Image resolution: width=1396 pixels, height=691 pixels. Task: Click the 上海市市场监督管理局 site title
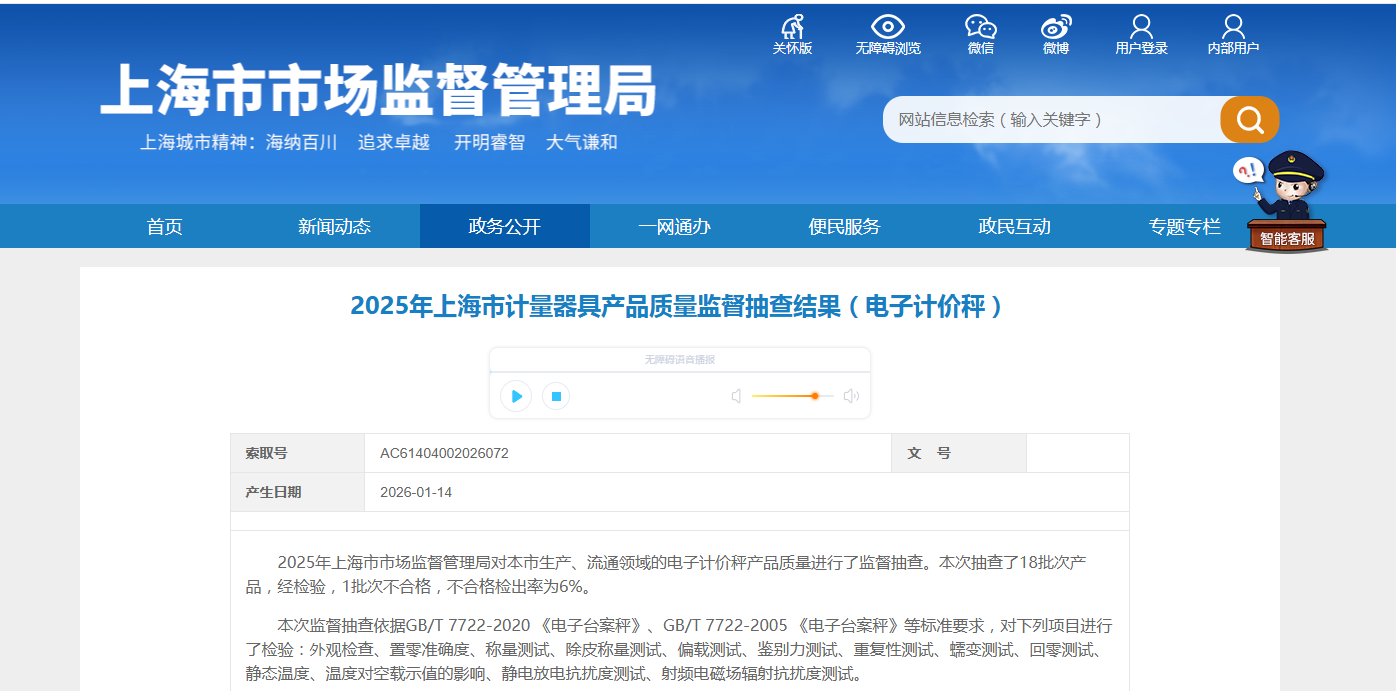click(x=378, y=91)
